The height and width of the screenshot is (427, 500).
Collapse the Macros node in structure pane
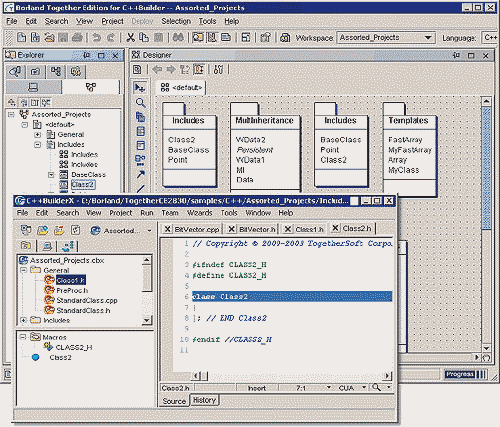[23, 337]
